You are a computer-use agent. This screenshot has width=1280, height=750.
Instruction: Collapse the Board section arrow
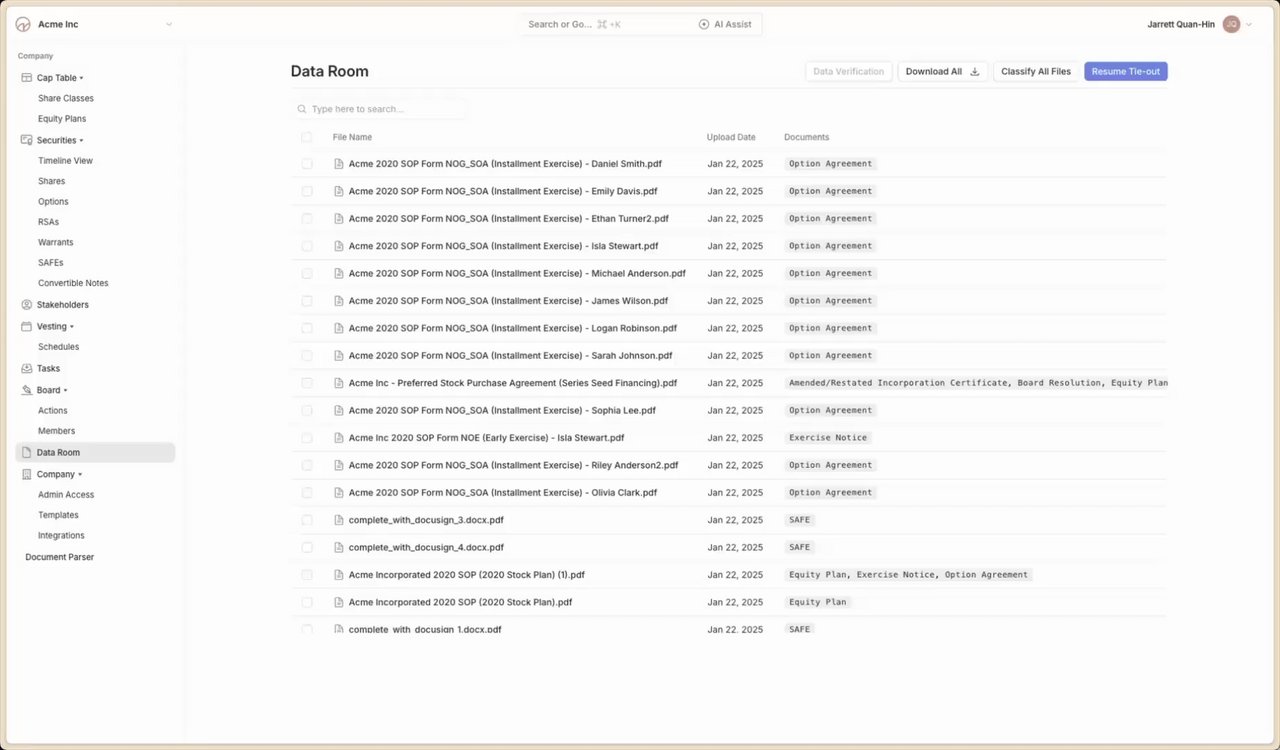coord(66,391)
